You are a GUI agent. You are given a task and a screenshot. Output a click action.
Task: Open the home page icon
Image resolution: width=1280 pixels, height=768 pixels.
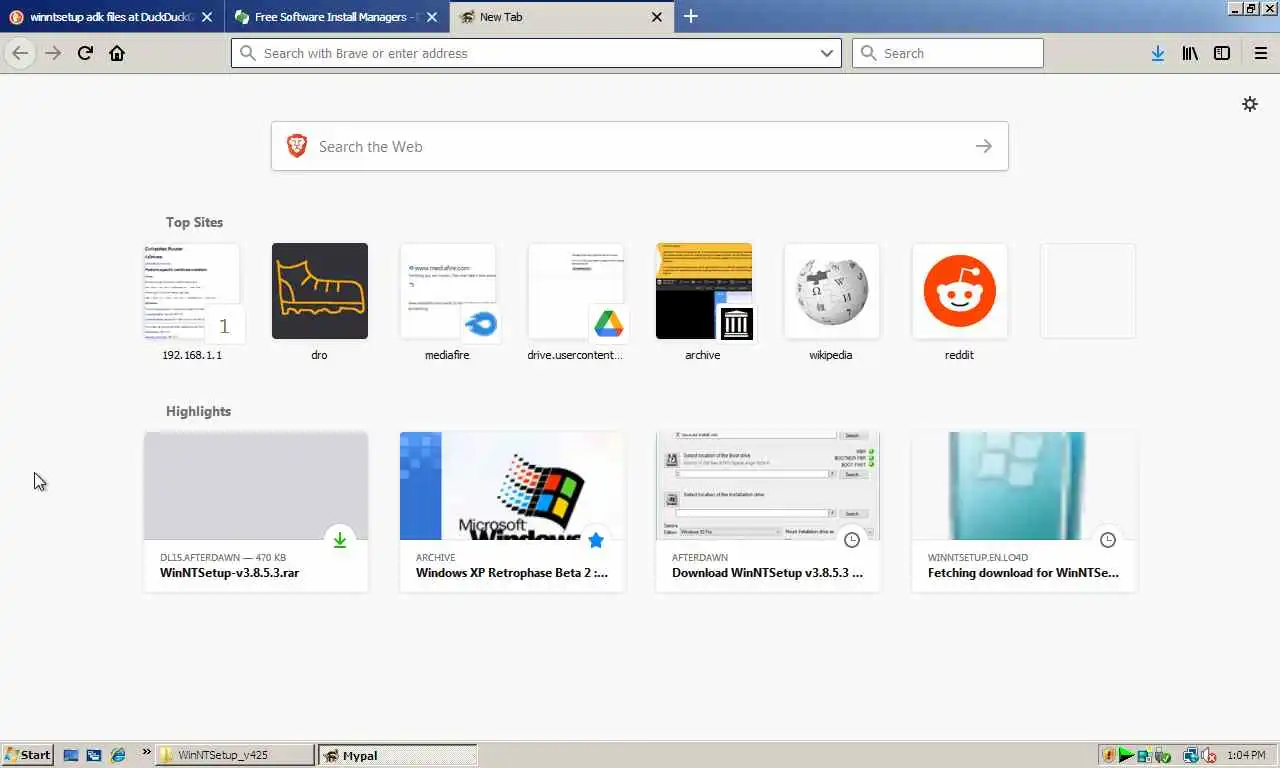(117, 53)
